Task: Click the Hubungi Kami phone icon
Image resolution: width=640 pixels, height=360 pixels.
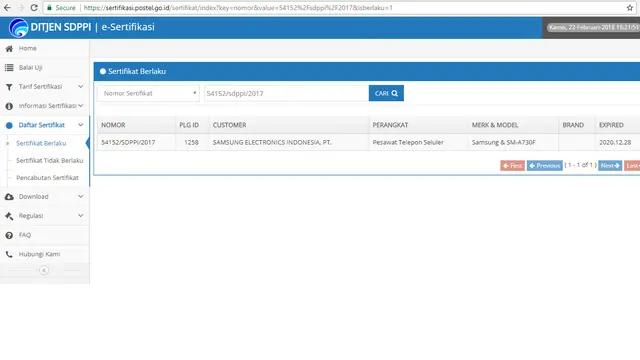Action: [x=9, y=254]
